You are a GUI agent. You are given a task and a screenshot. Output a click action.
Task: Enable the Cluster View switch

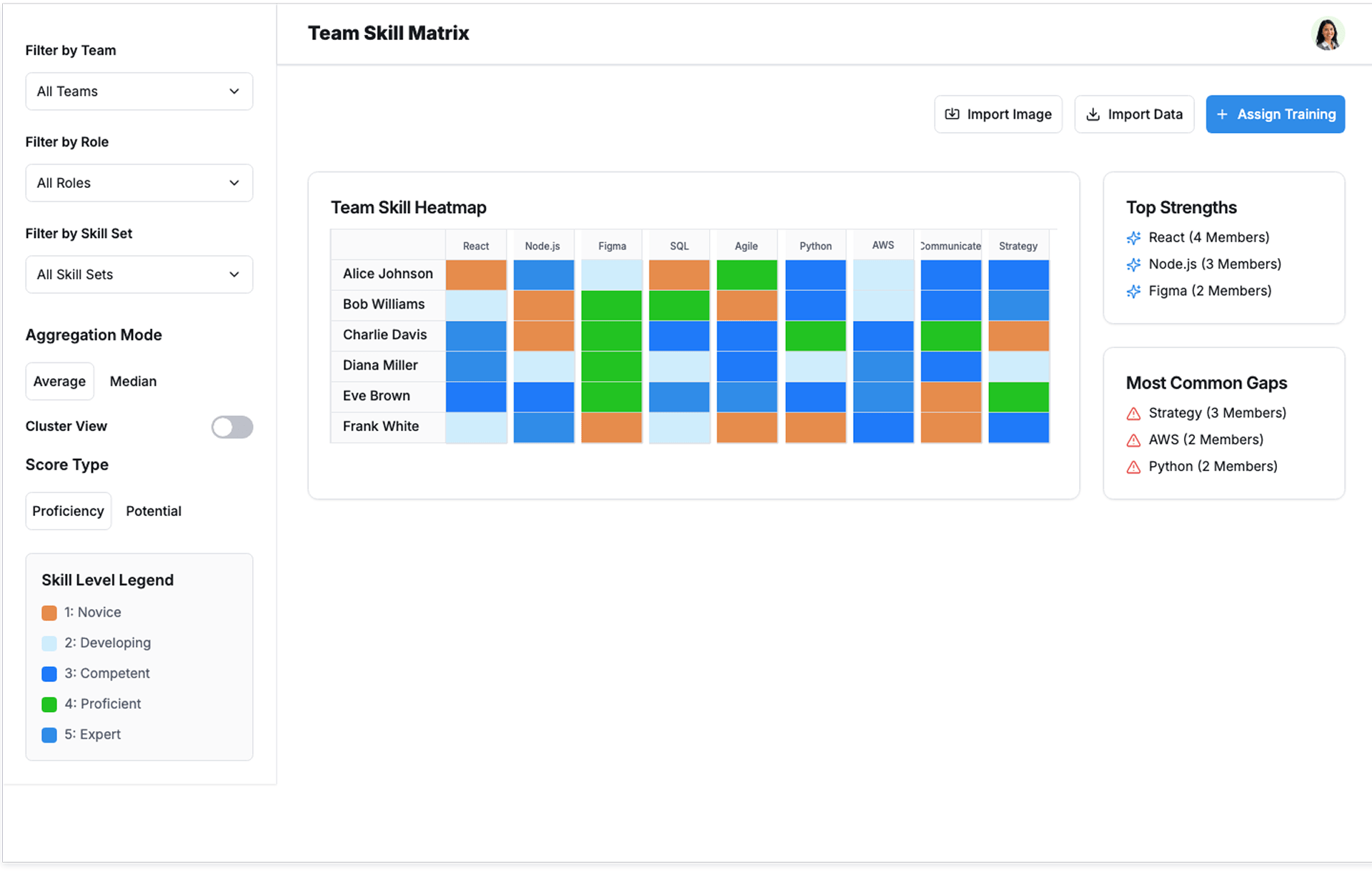232,427
